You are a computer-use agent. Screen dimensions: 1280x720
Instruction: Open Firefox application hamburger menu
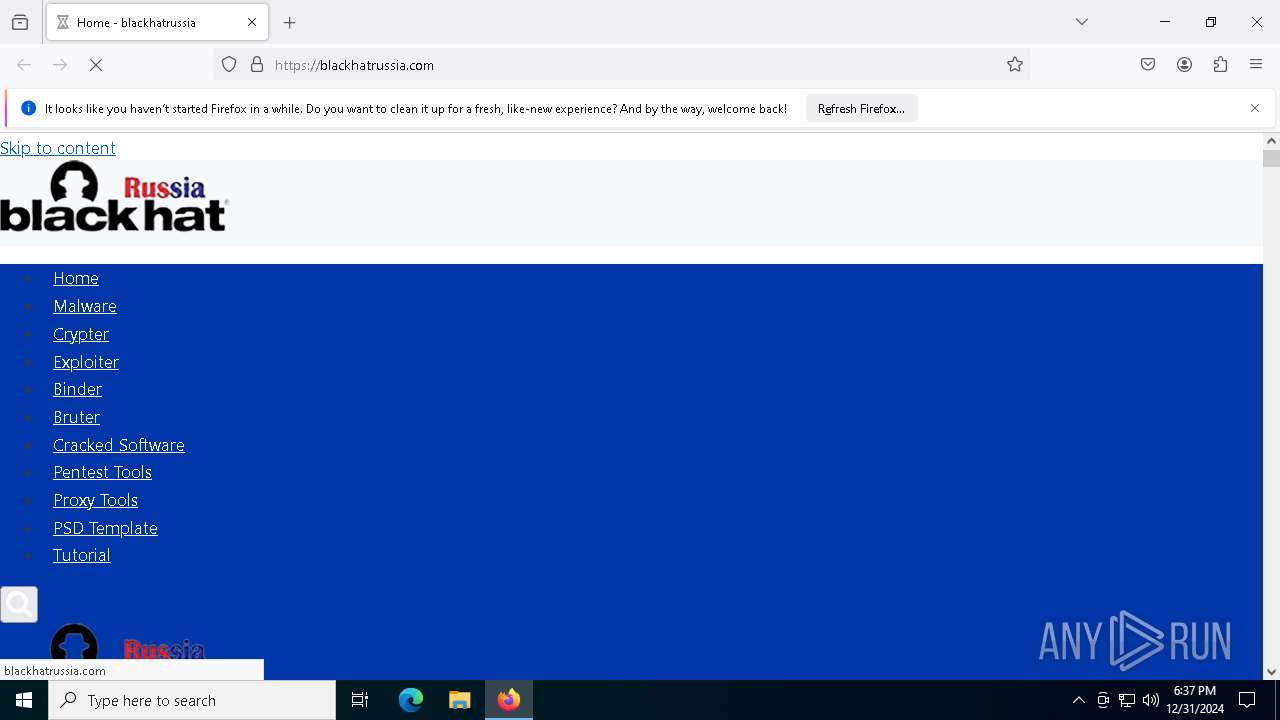click(1256, 65)
